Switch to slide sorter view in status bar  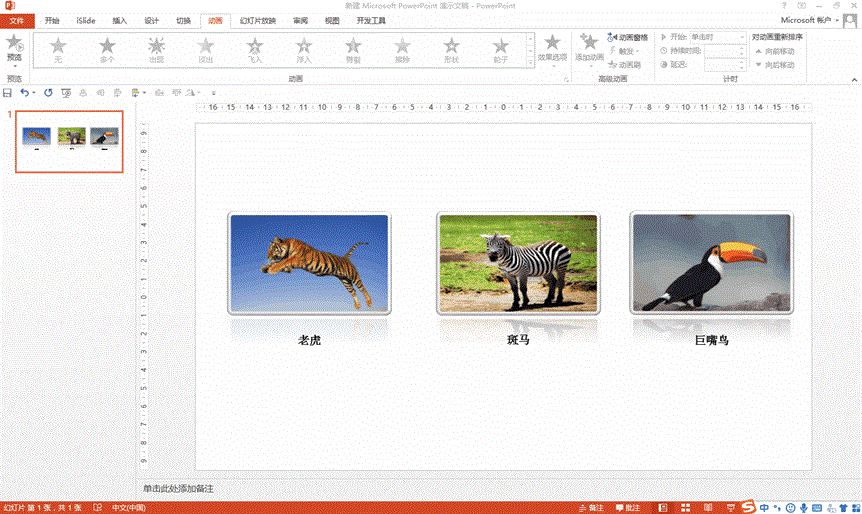(x=684, y=508)
